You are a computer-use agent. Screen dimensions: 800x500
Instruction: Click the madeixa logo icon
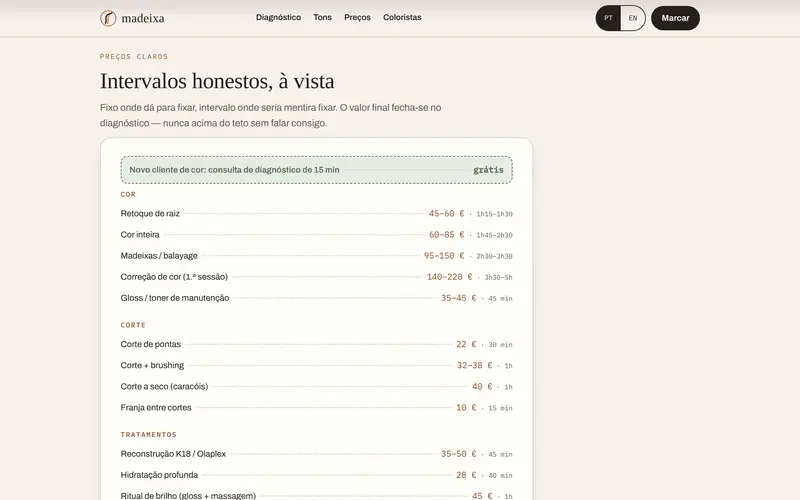point(108,18)
